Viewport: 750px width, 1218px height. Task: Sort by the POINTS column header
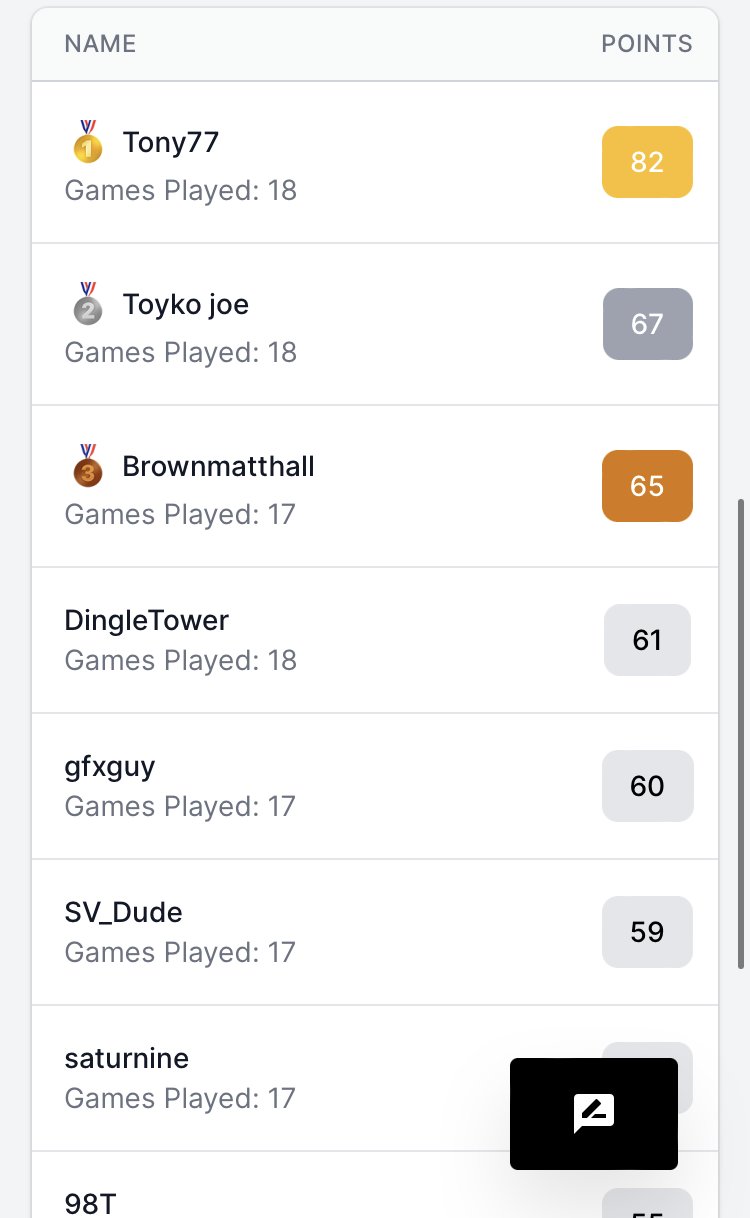click(x=646, y=44)
